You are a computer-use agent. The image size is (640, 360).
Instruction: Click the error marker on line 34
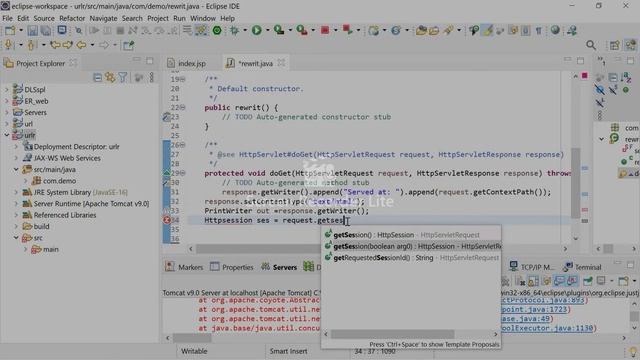point(167,220)
